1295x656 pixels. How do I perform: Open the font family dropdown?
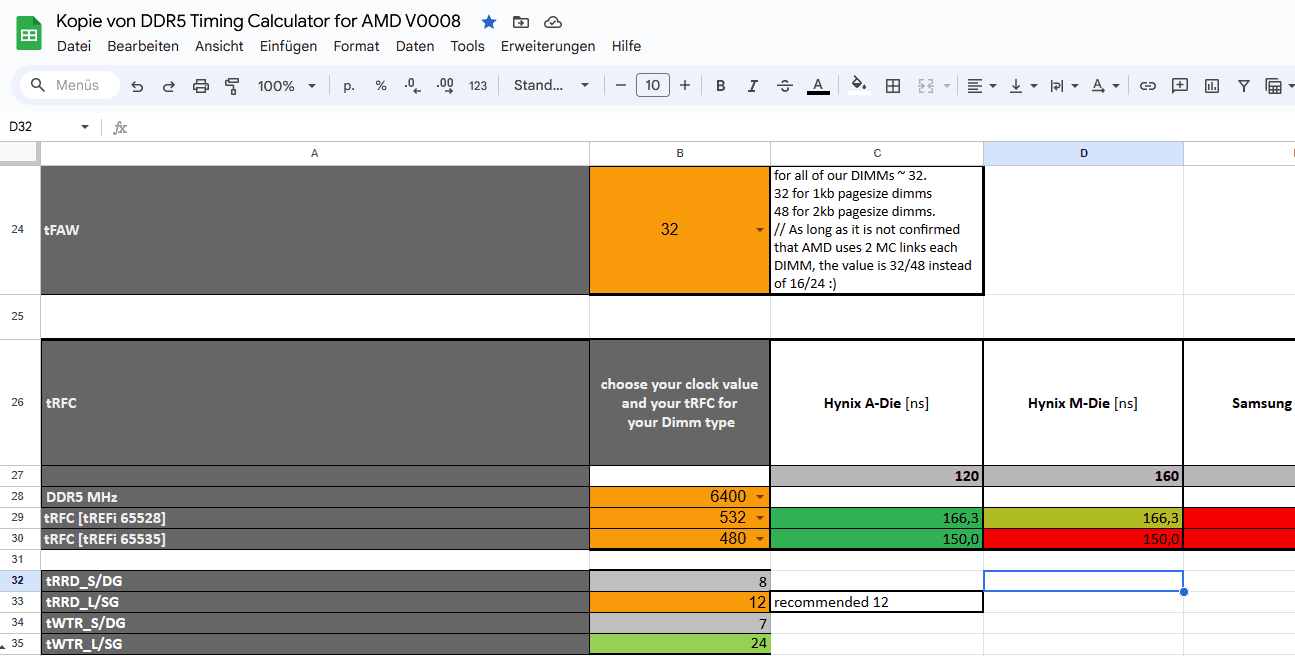(552, 86)
